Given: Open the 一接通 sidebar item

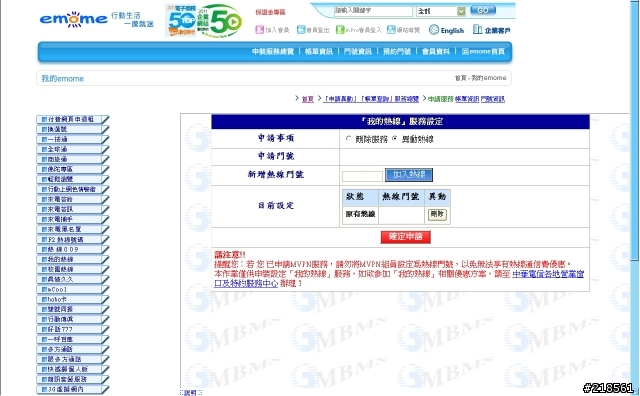Looking at the screenshot, I should (73, 139).
